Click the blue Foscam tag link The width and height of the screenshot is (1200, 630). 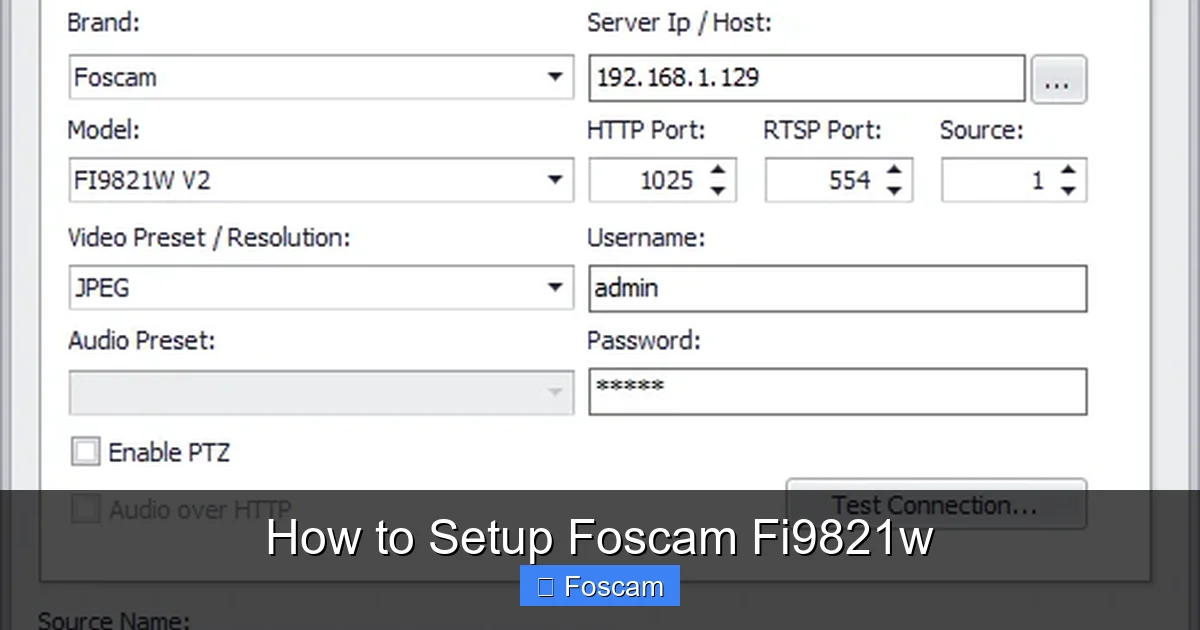599,585
